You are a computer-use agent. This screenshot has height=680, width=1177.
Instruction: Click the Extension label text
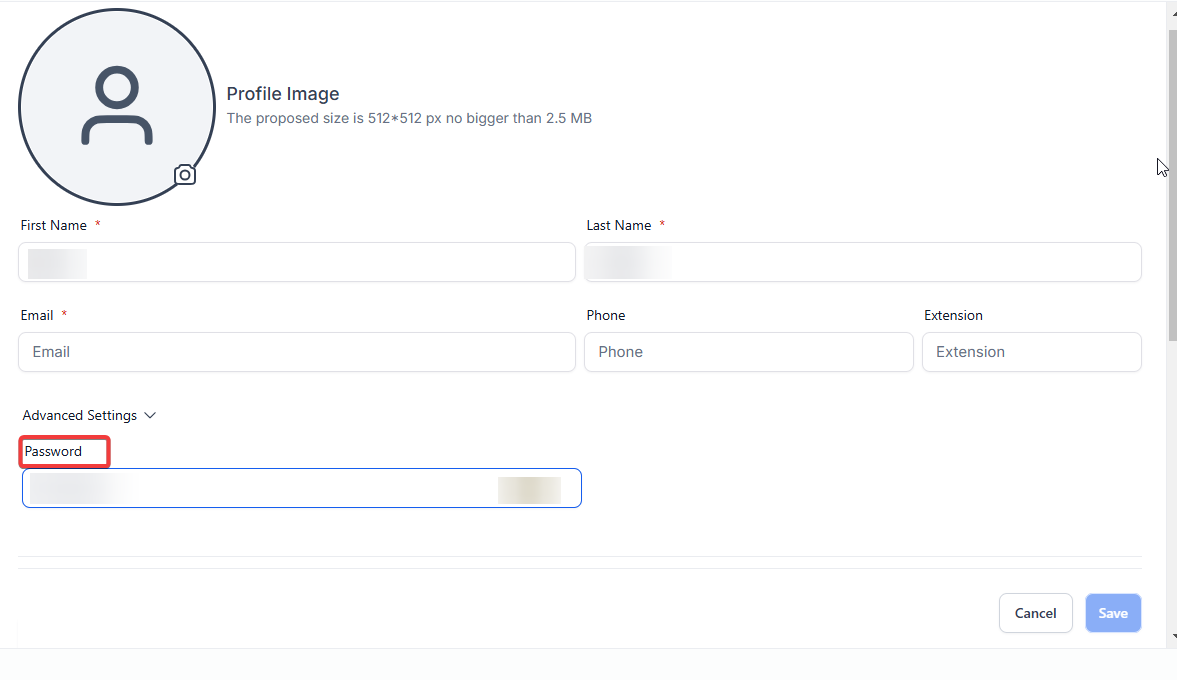pyautogui.click(x=953, y=315)
